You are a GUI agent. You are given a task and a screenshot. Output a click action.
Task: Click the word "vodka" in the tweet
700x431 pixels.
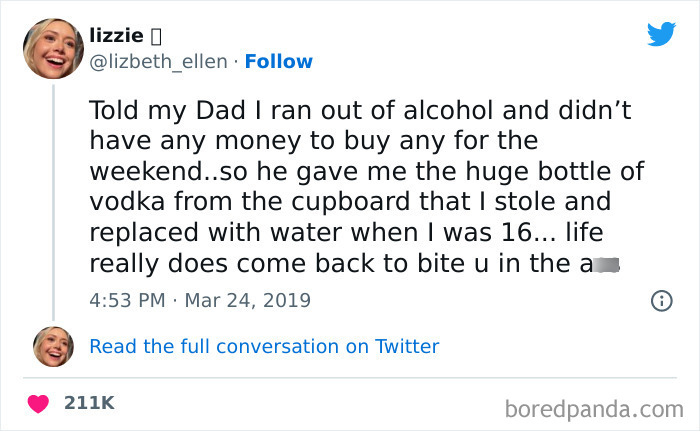123,202
